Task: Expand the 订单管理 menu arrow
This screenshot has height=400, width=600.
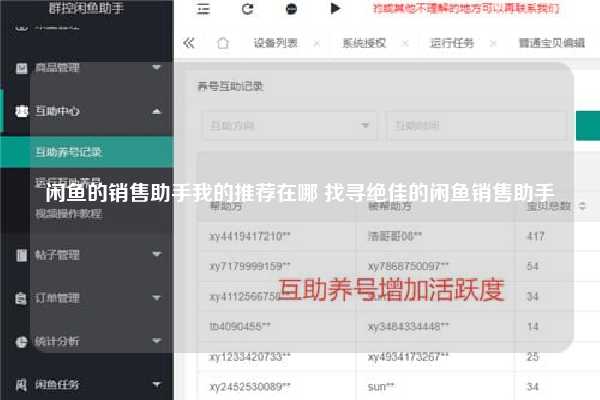Action: [156, 297]
